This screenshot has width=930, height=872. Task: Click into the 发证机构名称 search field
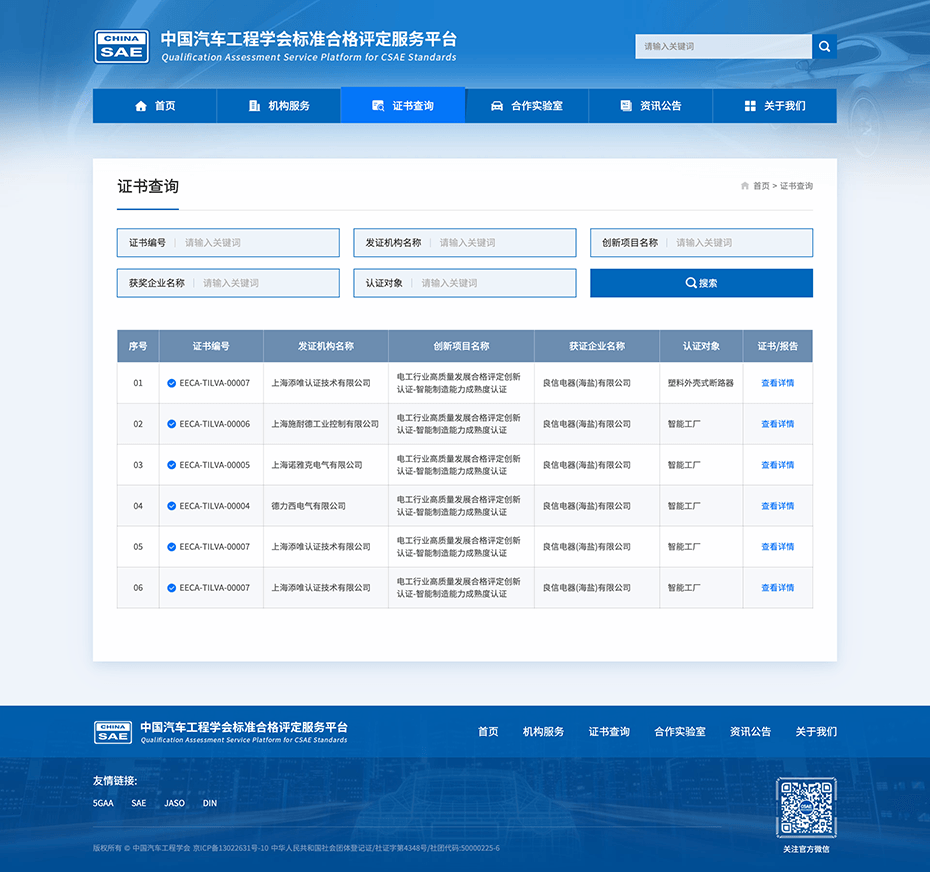503,243
